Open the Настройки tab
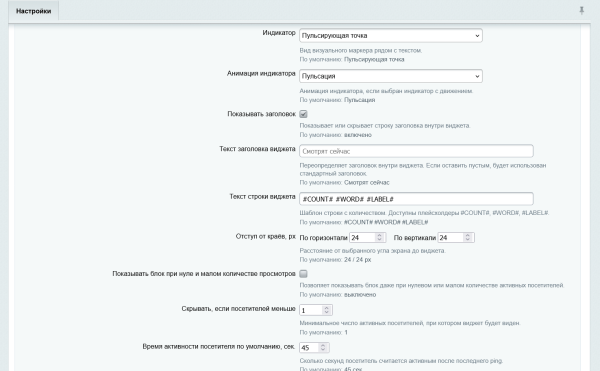Viewport: 600px width, 371px height. coord(33,11)
